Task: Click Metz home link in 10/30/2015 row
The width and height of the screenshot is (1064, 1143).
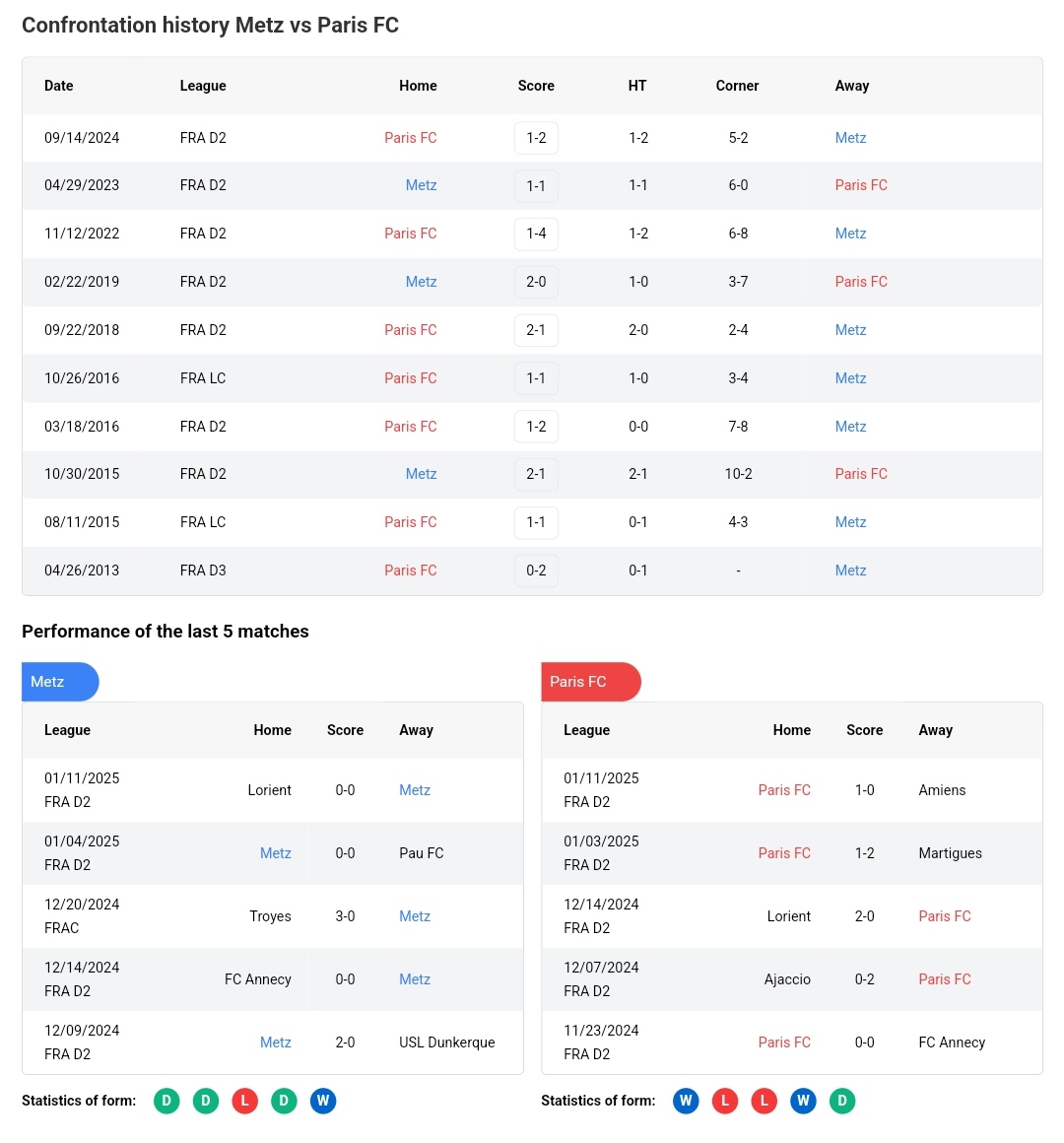Action: tap(421, 474)
